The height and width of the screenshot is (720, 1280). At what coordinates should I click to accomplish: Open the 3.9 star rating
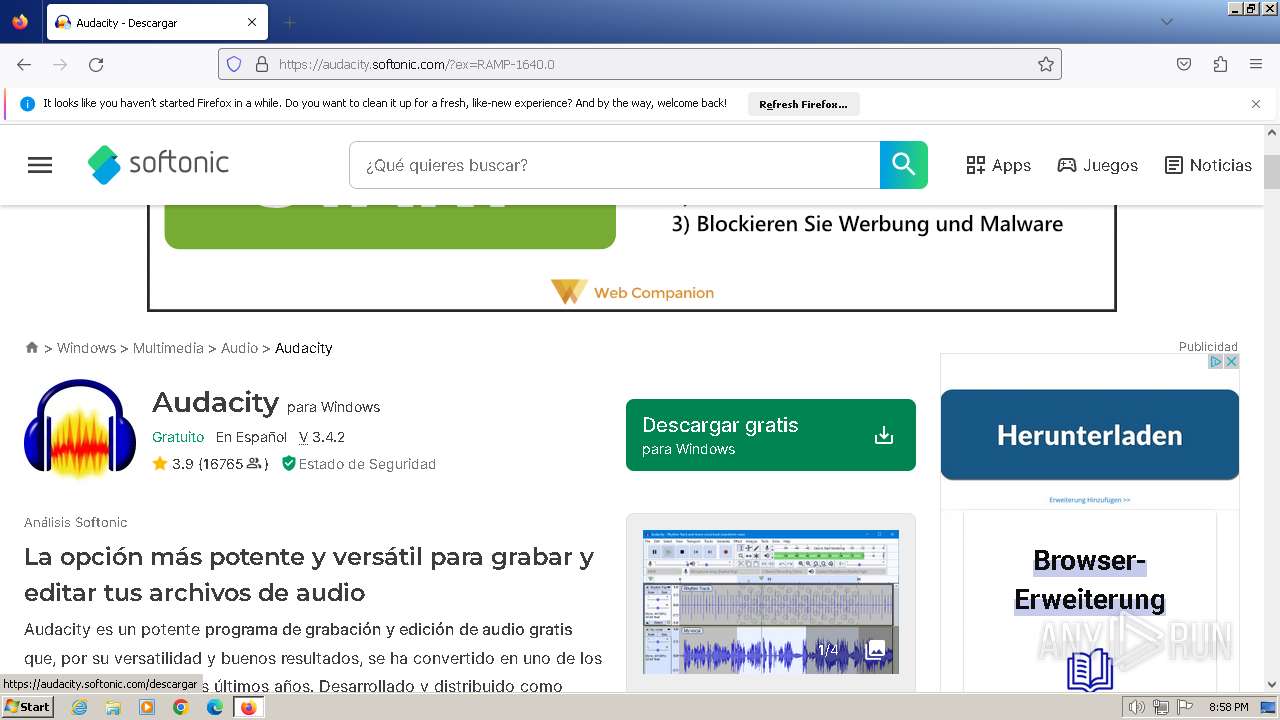point(210,464)
